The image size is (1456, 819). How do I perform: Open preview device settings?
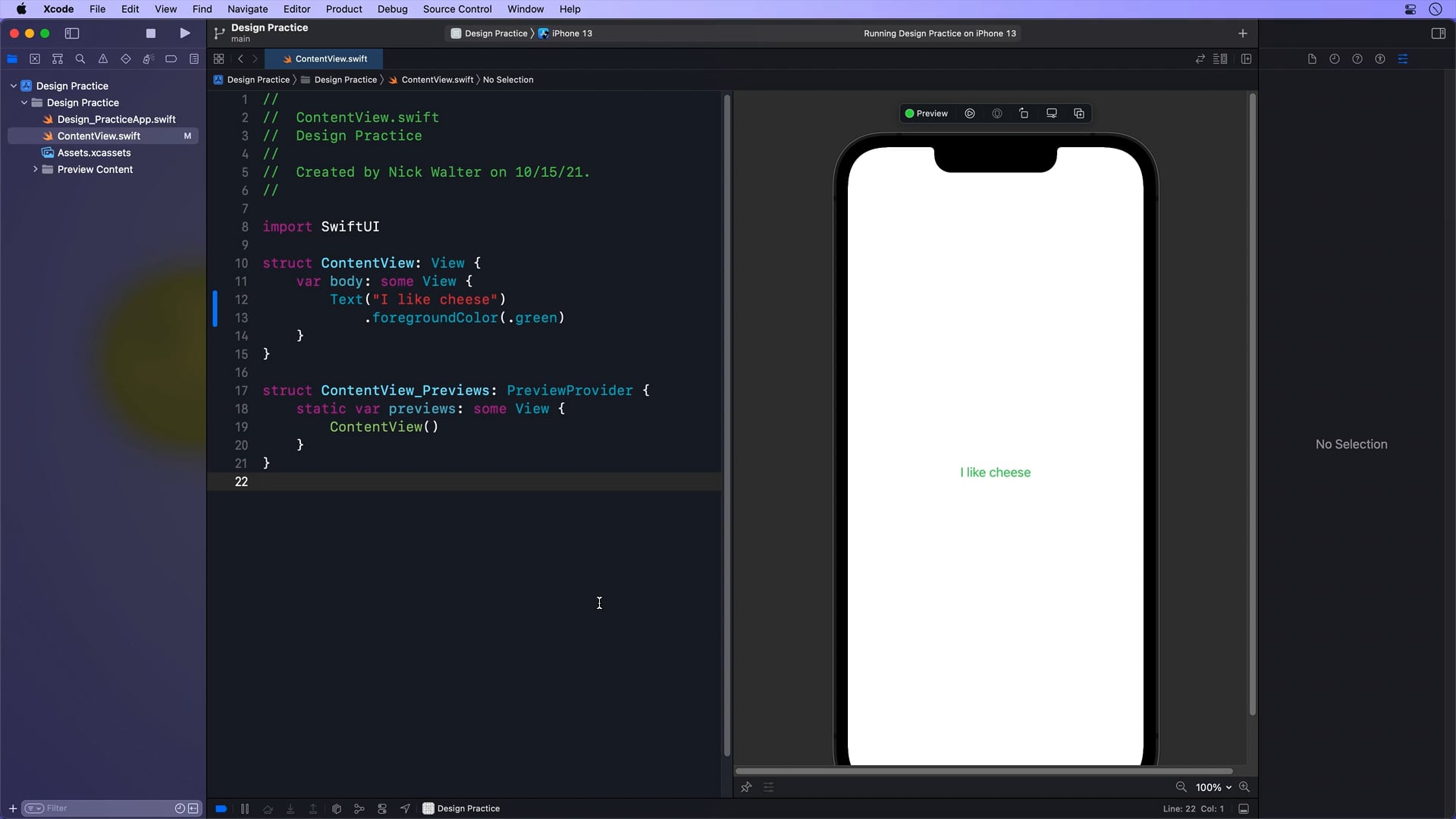click(1052, 114)
